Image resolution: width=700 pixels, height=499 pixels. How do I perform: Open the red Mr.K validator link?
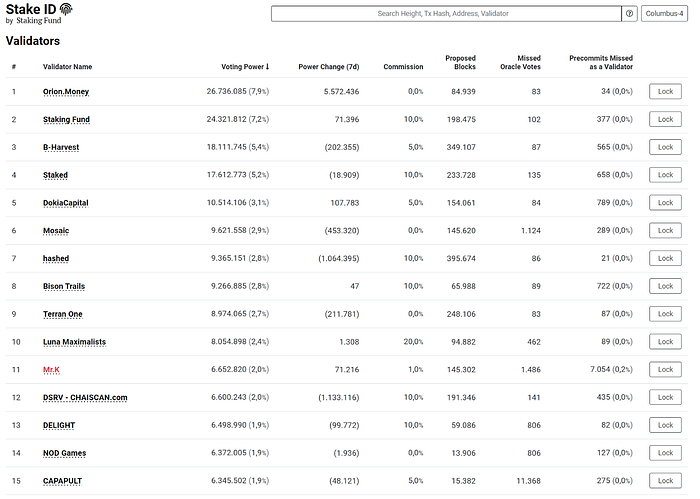[x=51, y=370]
